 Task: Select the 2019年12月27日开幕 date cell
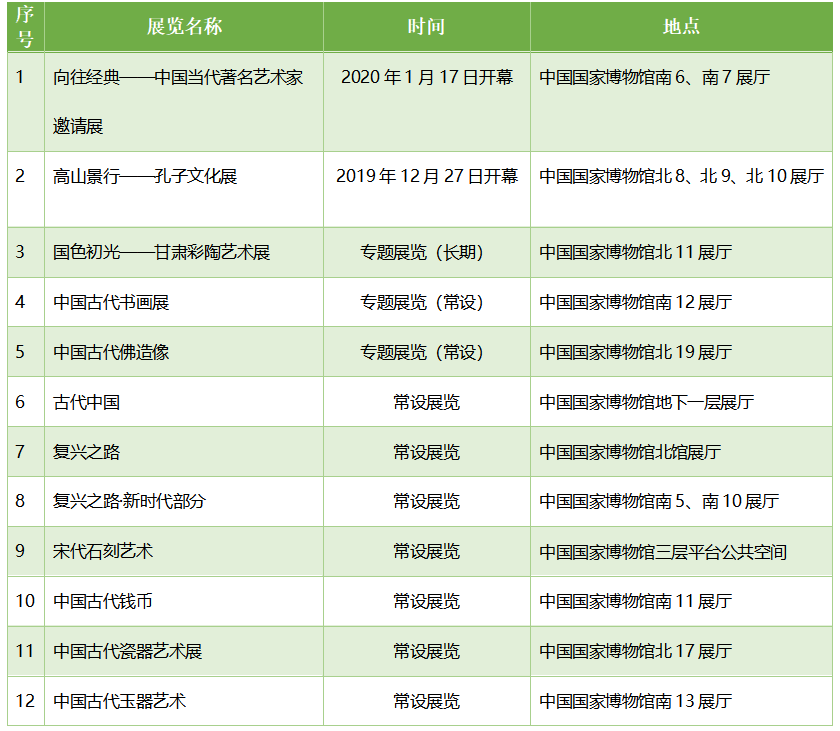click(427, 177)
